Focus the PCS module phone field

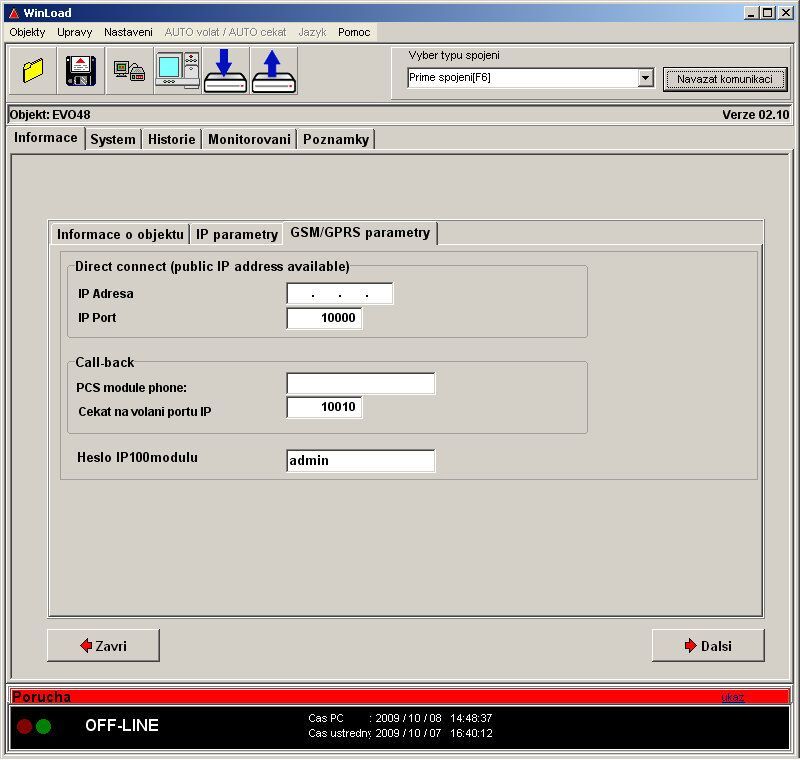(x=360, y=384)
